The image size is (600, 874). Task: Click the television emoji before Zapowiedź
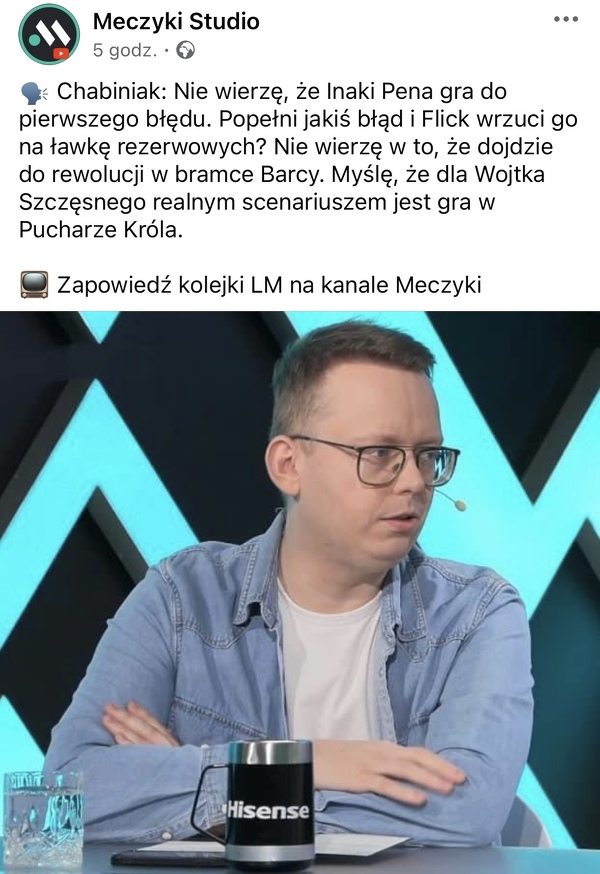[x=35, y=285]
